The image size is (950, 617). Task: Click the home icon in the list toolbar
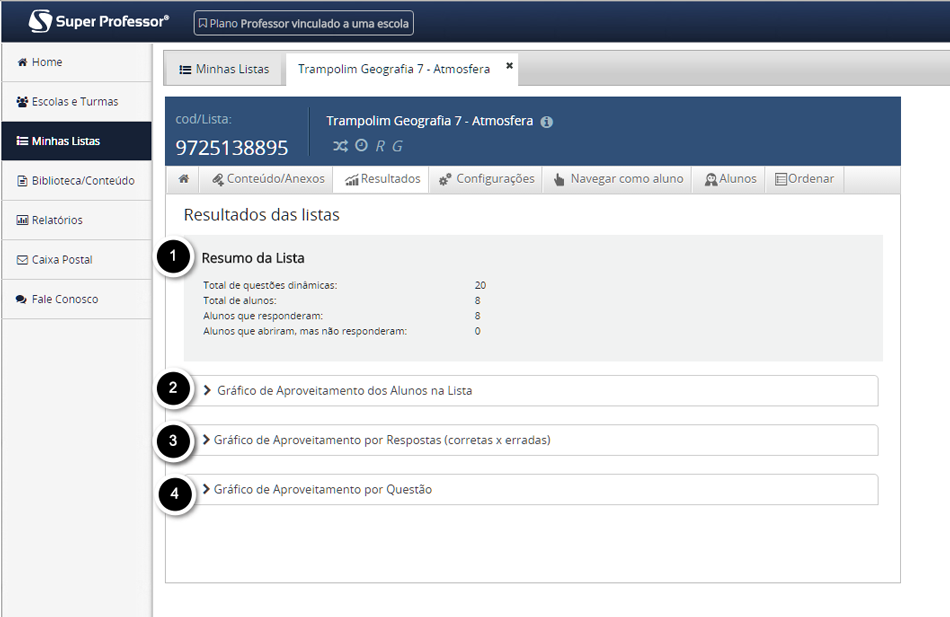[183, 179]
